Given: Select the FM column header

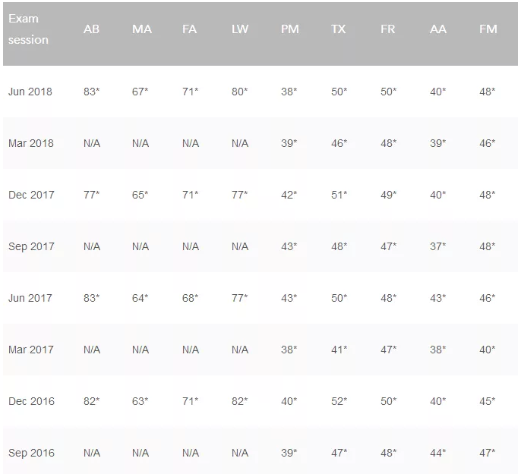Looking at the screenshot, I should pyautogui.click(x=488, y=29).
